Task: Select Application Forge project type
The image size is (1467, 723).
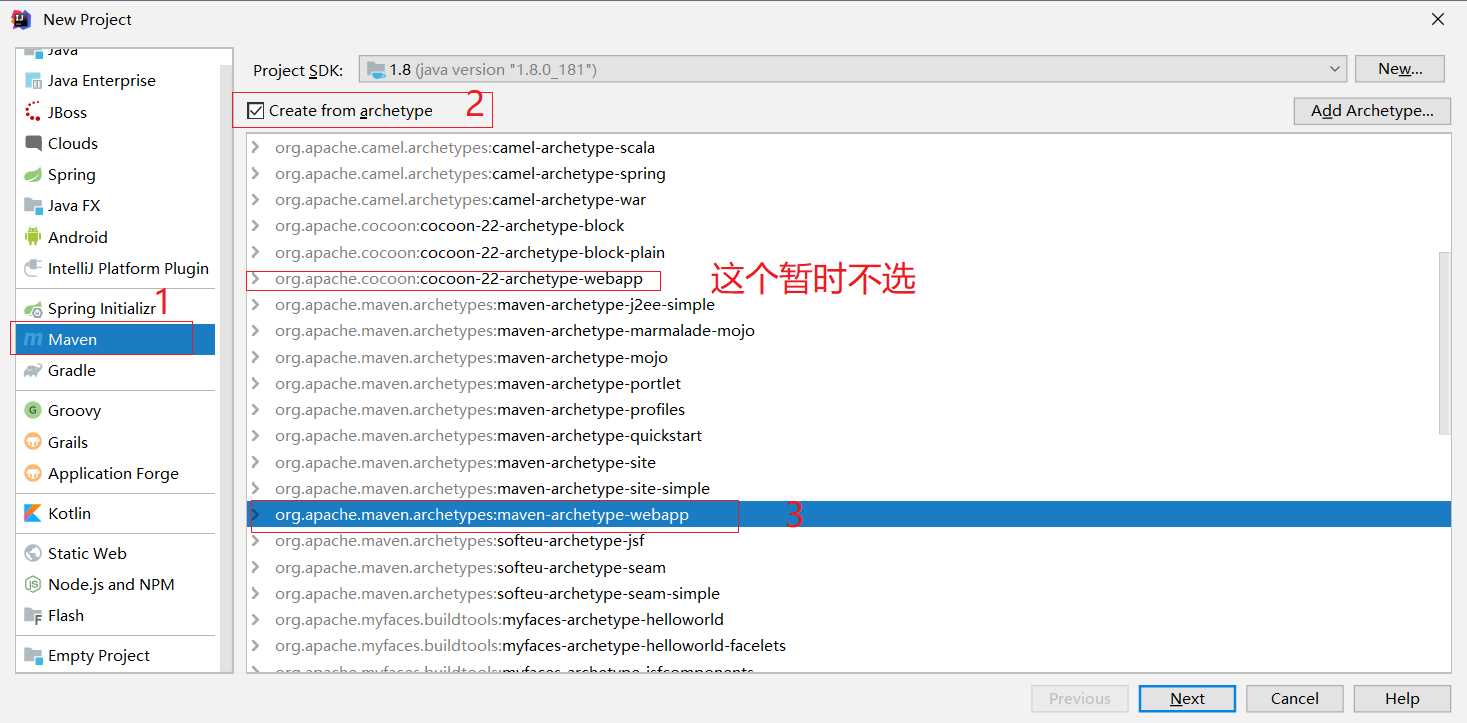Action: pyautogui.click(x=115, y=473)
